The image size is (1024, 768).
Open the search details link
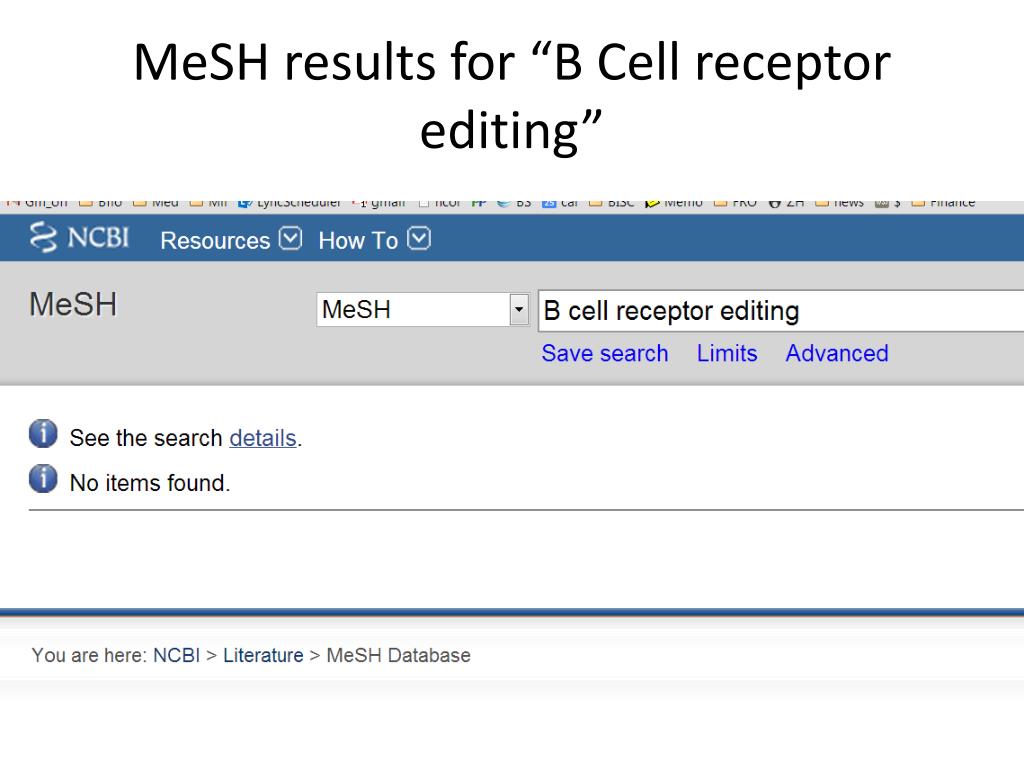point(263,438)
